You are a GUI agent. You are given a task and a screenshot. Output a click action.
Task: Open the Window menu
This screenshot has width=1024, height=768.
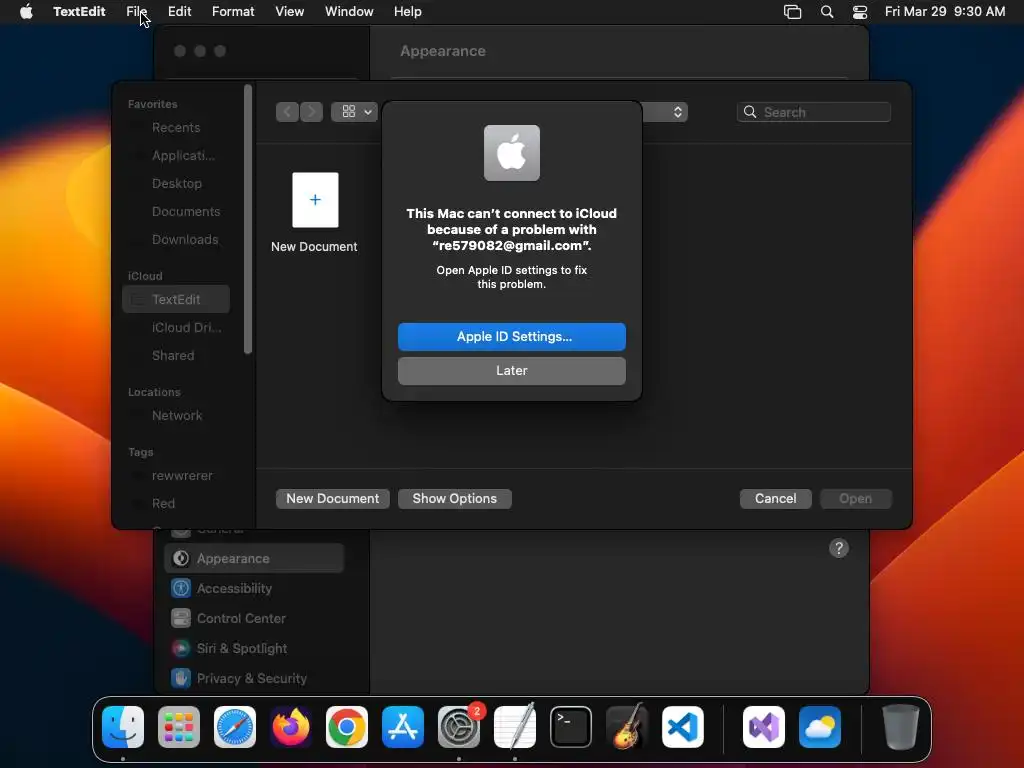[349, 12]
